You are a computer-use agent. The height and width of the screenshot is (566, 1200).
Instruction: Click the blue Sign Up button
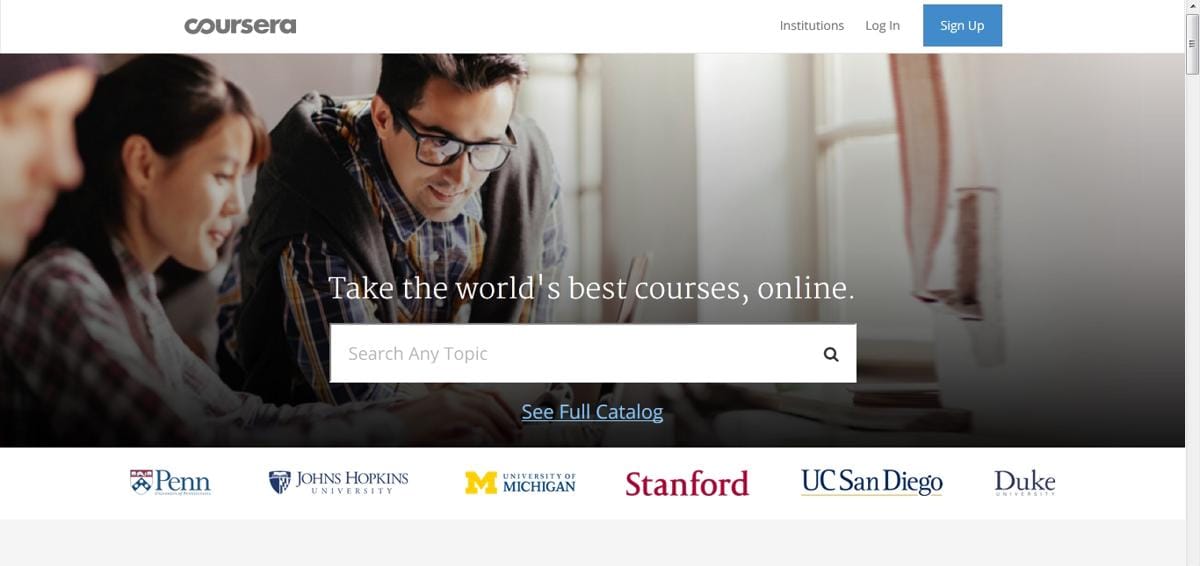(x=962, y=26)
